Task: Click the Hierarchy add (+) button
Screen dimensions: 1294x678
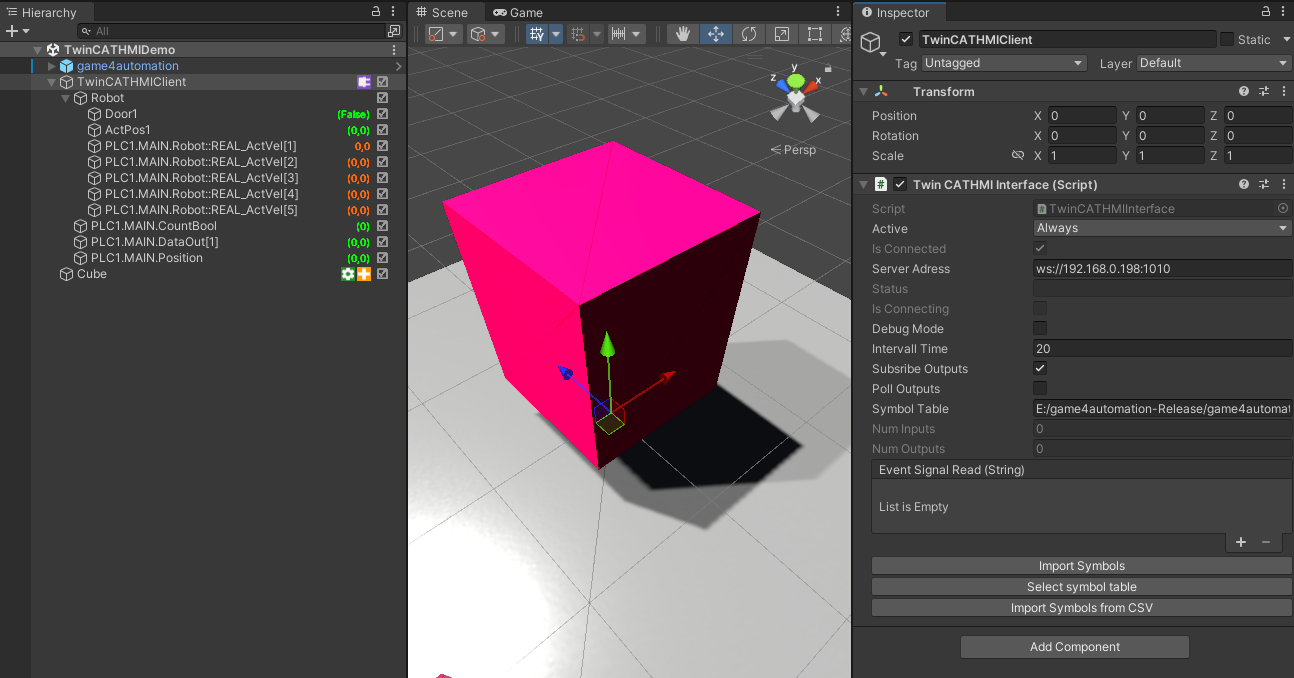Action: click(12, 31)
